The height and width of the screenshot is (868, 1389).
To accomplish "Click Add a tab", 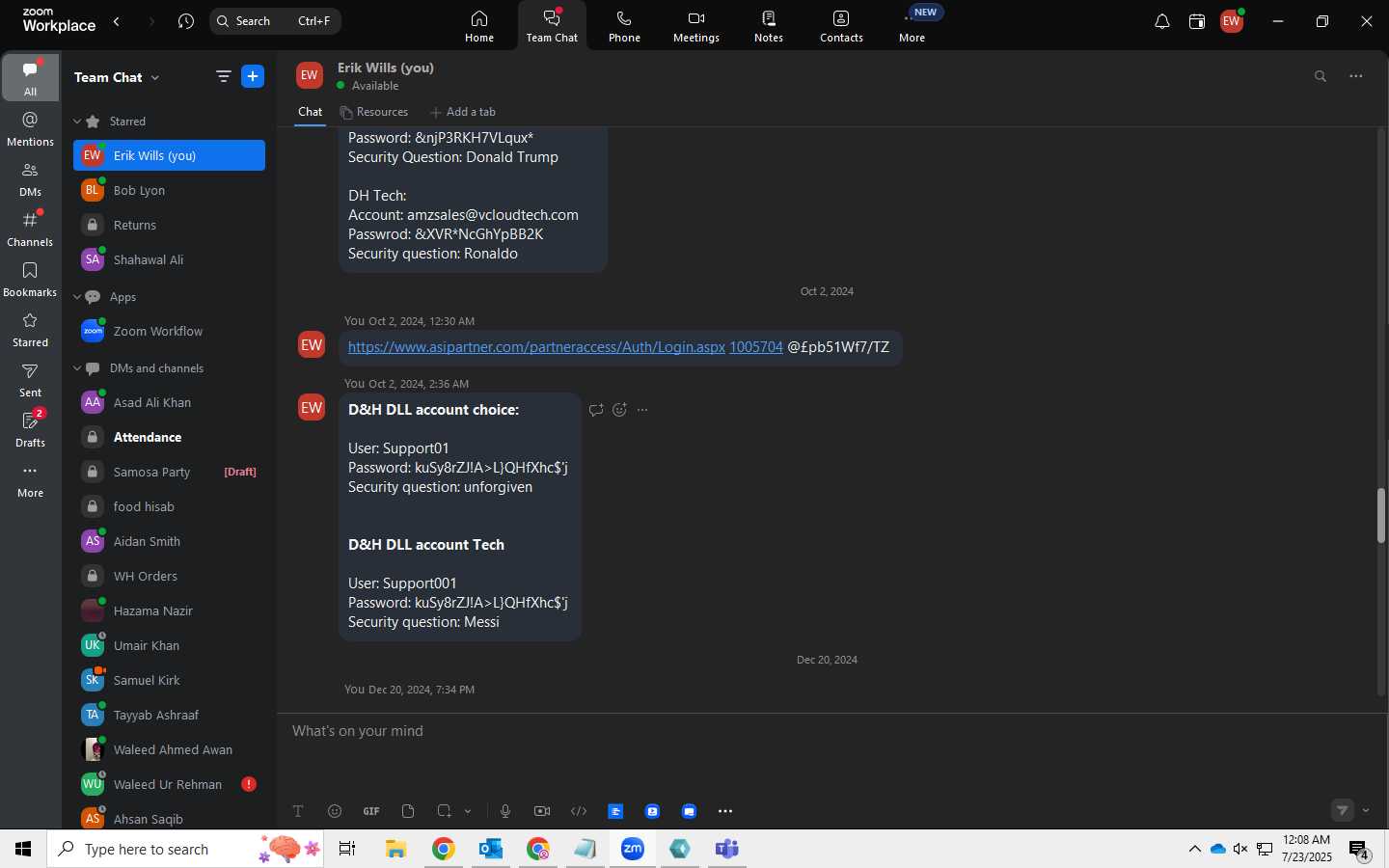I will (463, 112).
